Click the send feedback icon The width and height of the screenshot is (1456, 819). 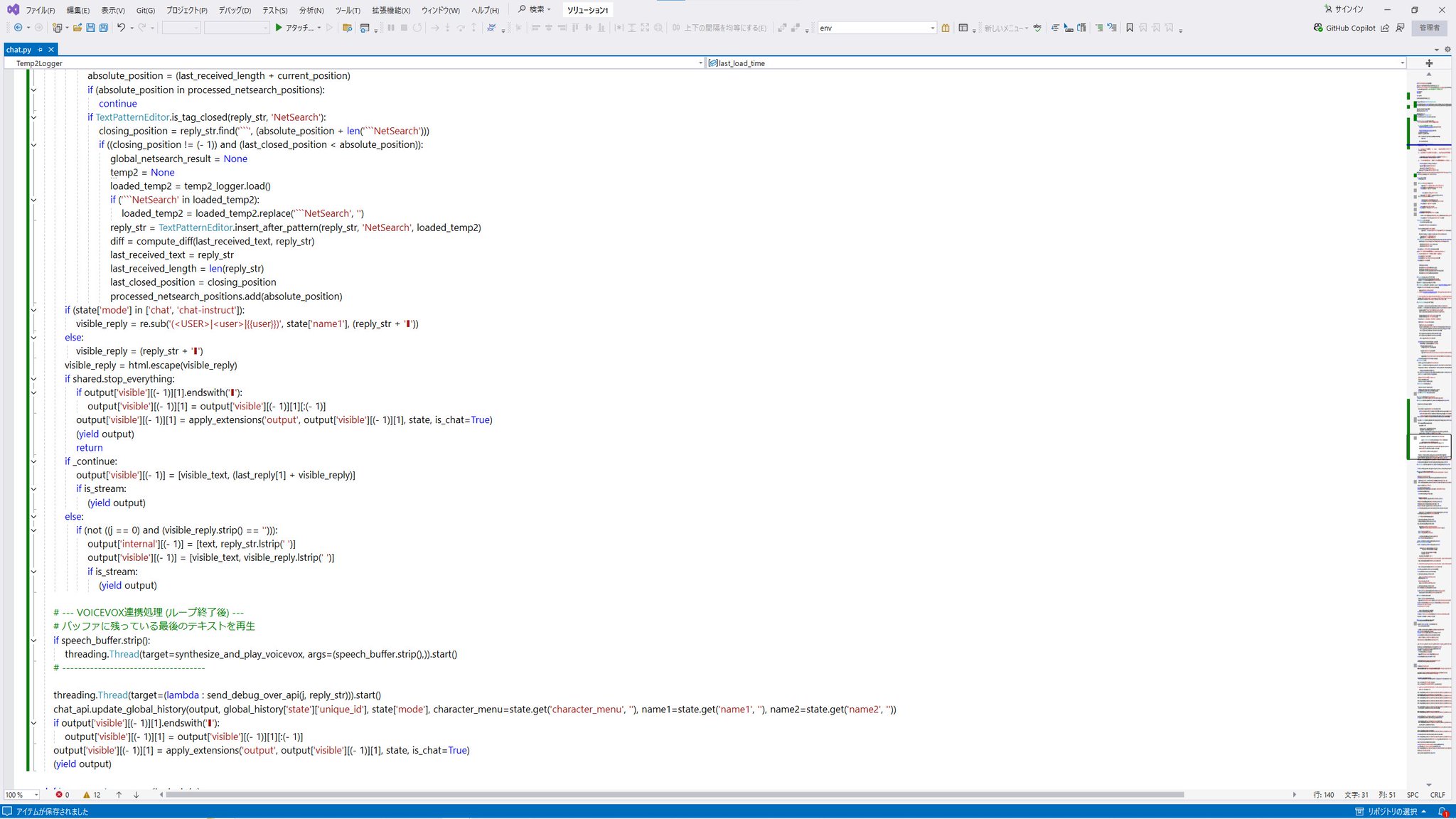point(1400,28)
